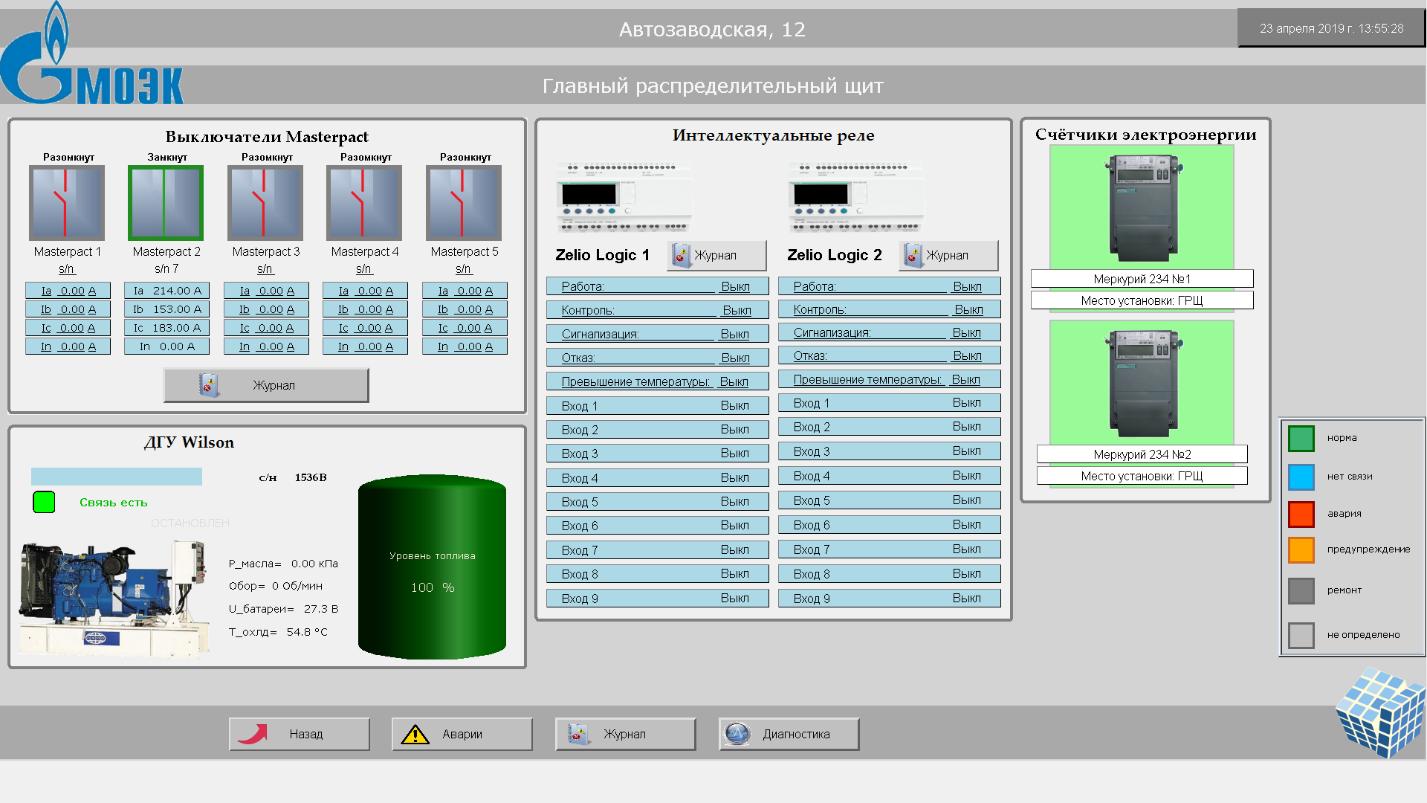
Task: Click Masterpact 4 Ic 0.00 A value
Action: [365, 328]
